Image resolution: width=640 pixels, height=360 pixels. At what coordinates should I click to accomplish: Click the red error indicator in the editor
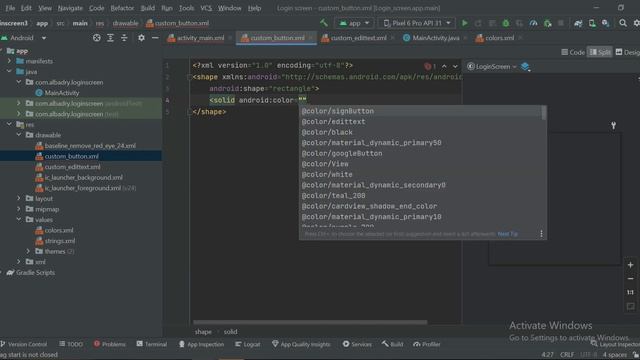430,66
